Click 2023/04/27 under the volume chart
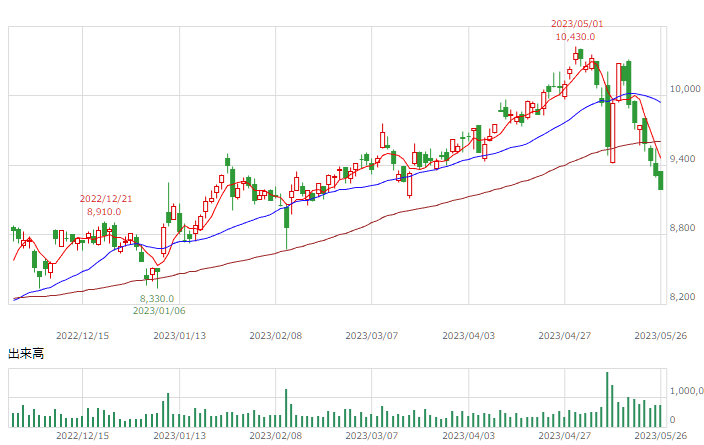Screen dimensions: 704x445 (565, 436)
